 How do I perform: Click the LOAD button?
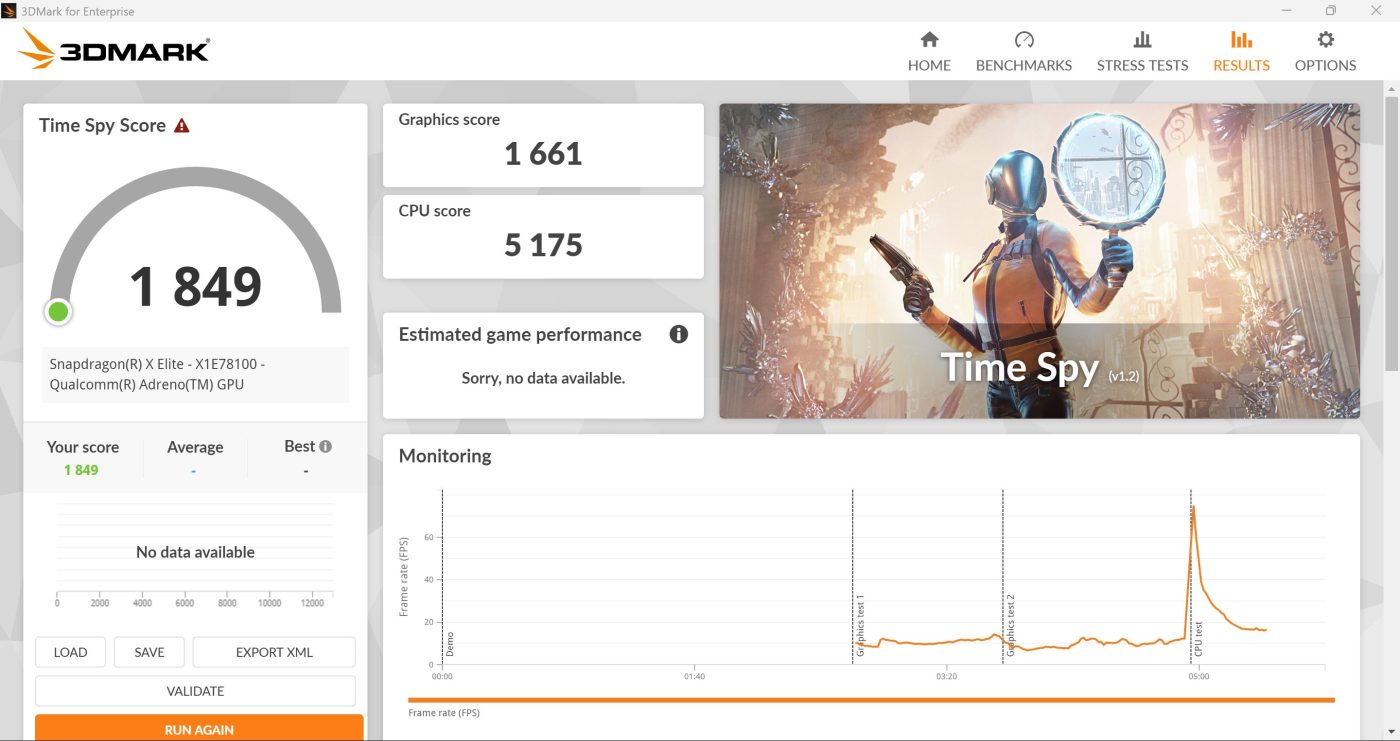(70, 652)
